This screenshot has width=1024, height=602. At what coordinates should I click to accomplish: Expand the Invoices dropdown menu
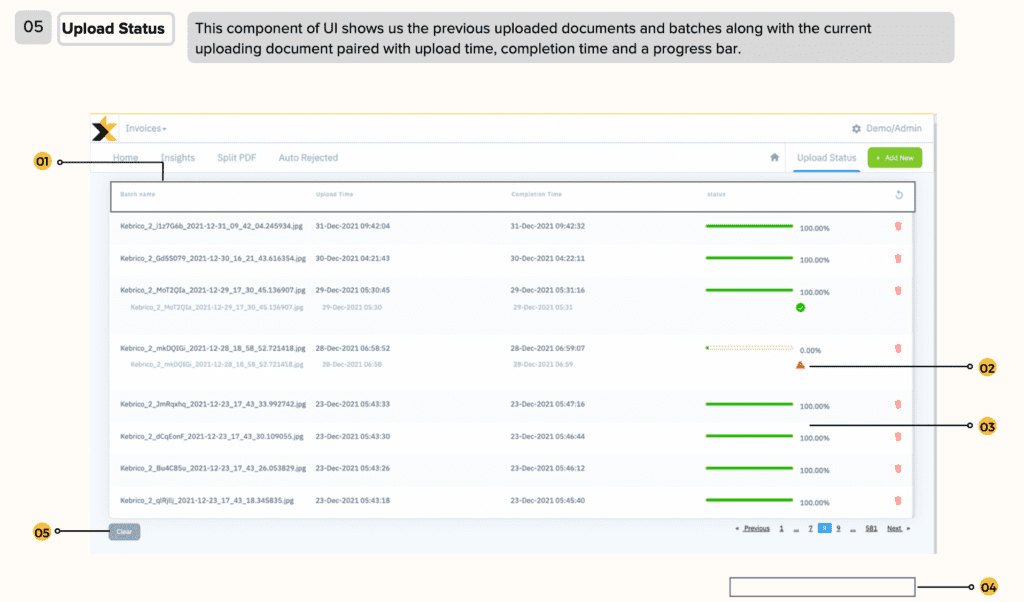click(x=146, y=129)
